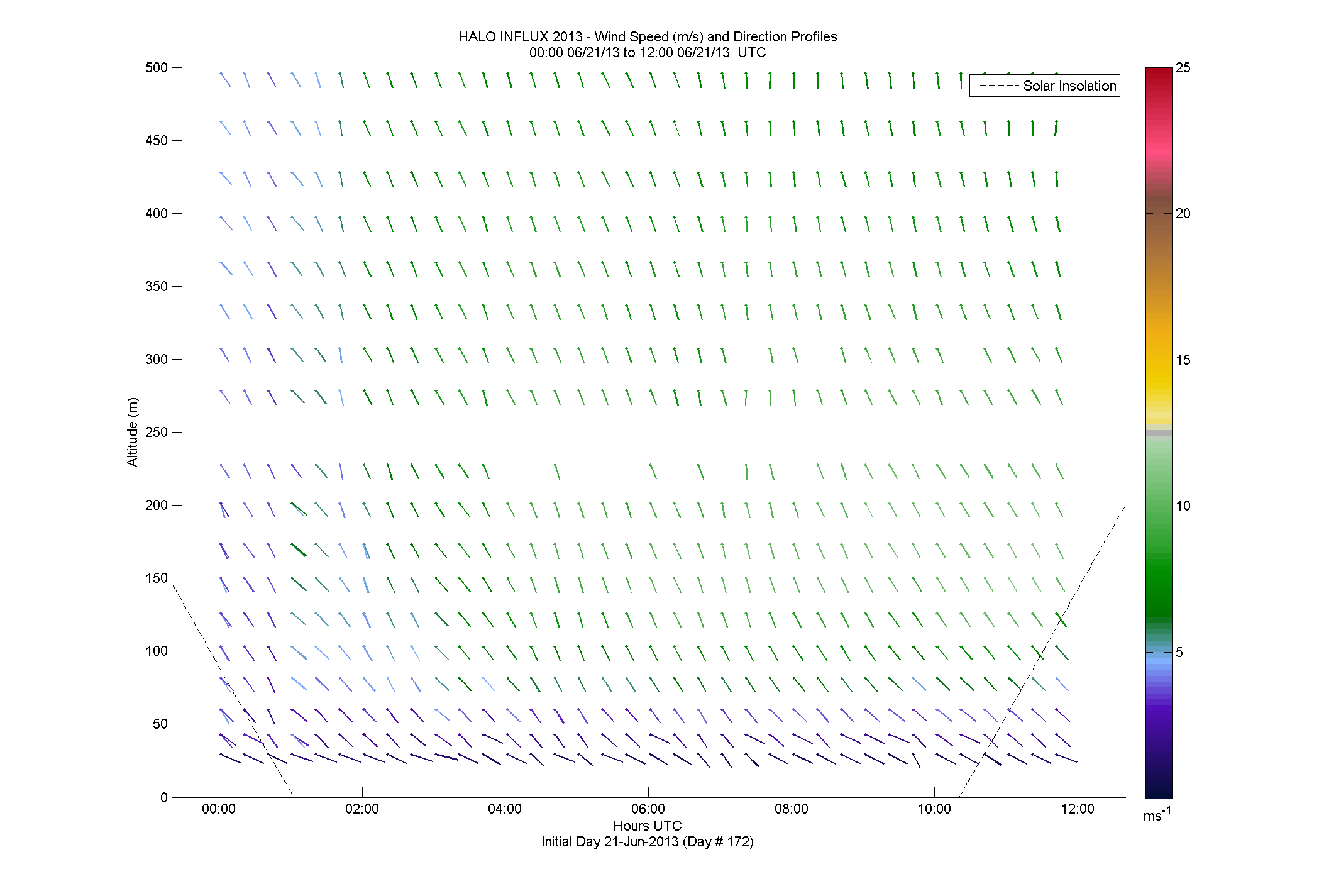Click the date range subtitle '00:00 06/21/13 to 12:00 06/21/13 UTC'
The image size is (1319, 896).
(648, 53)
